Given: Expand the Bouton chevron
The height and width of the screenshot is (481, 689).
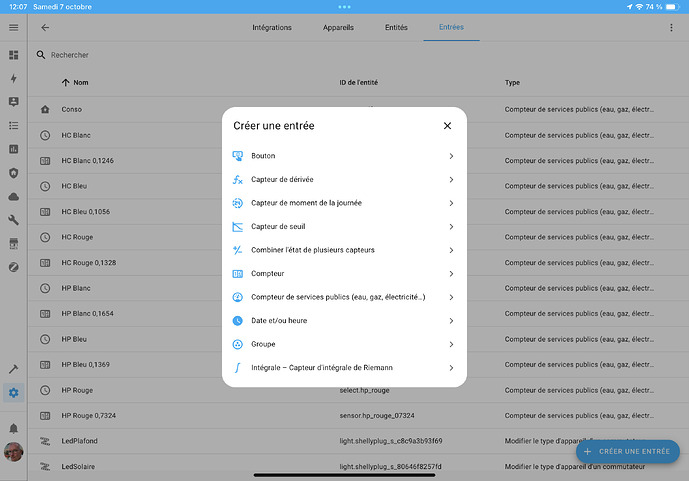Looking at the screenshot, I should pyautogui.click(x=451, y=156).
